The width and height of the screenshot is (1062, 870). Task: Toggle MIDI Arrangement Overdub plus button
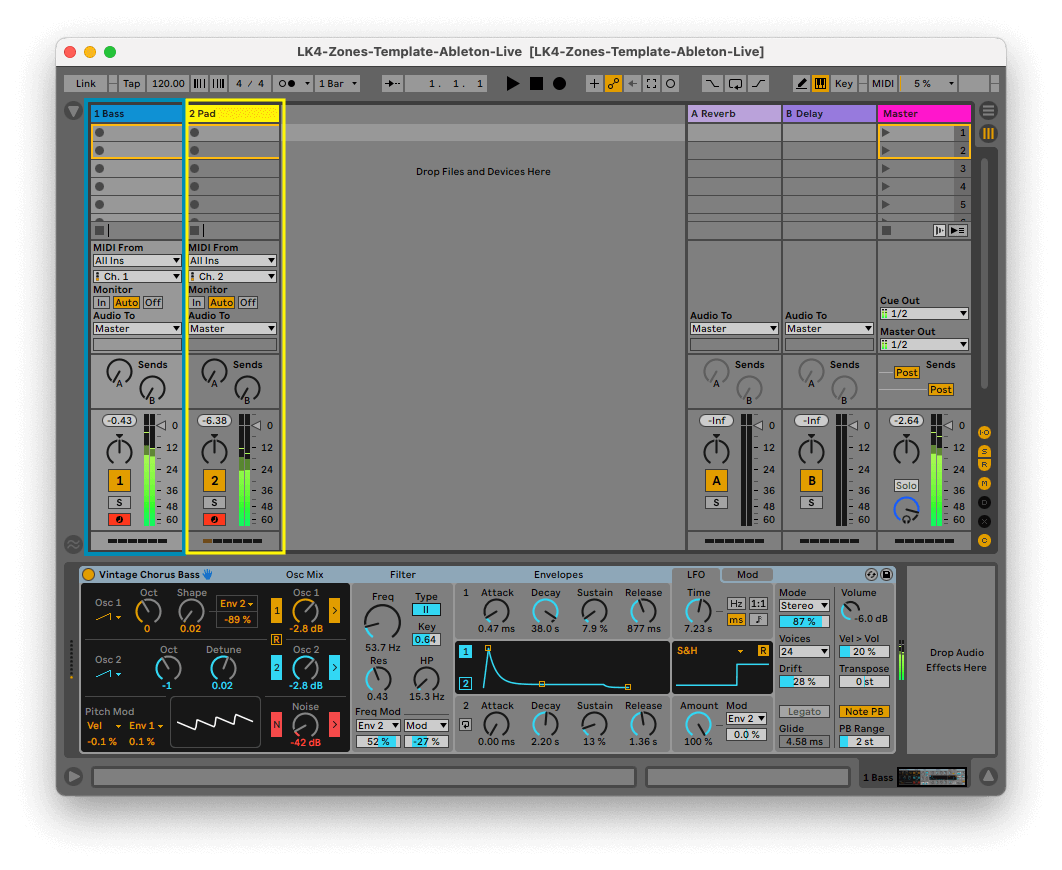(594, 83)
